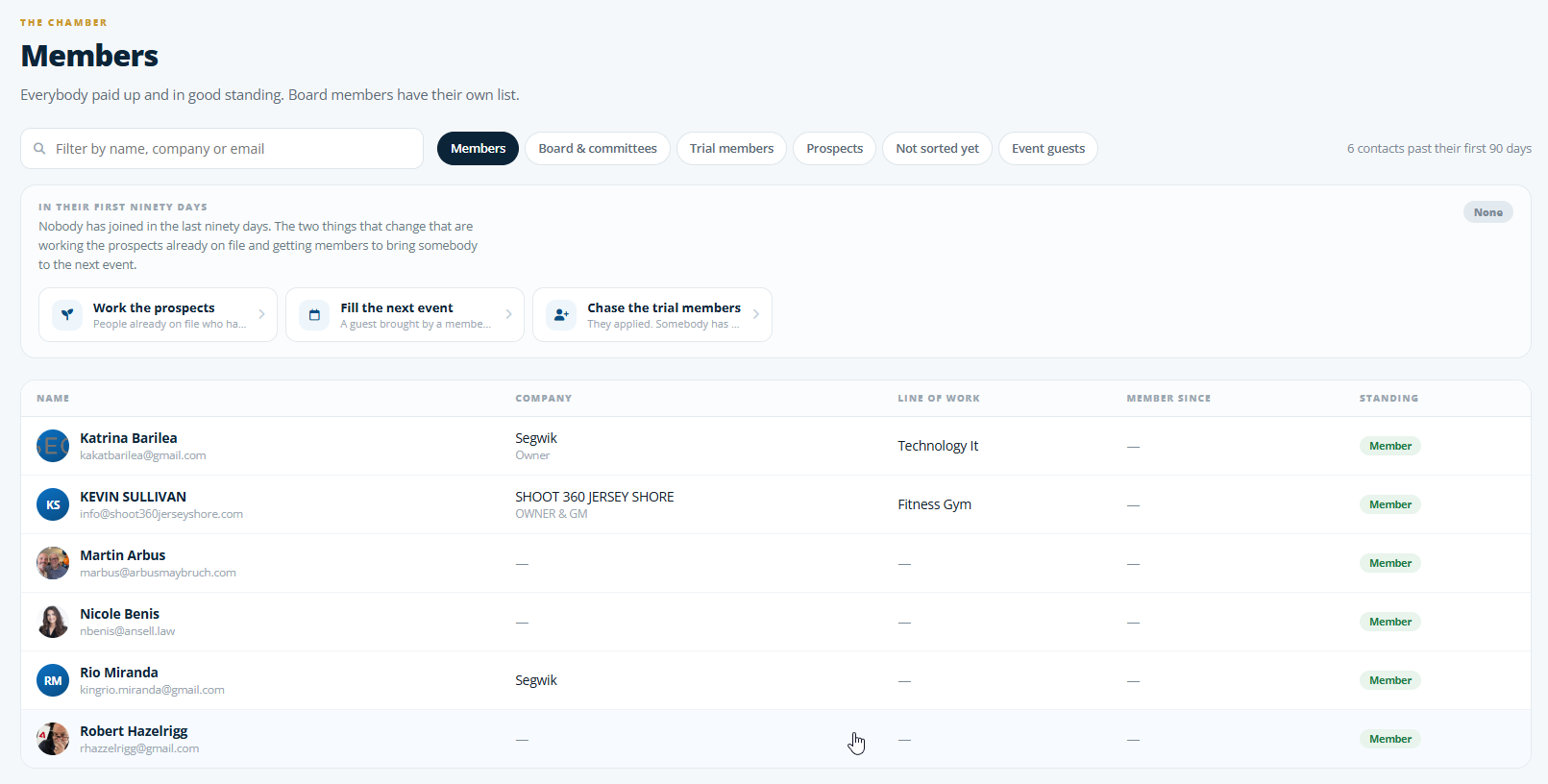Expand the Fill the next event chevron
This screenshot has height=784, width=1548.
[508, 314]
